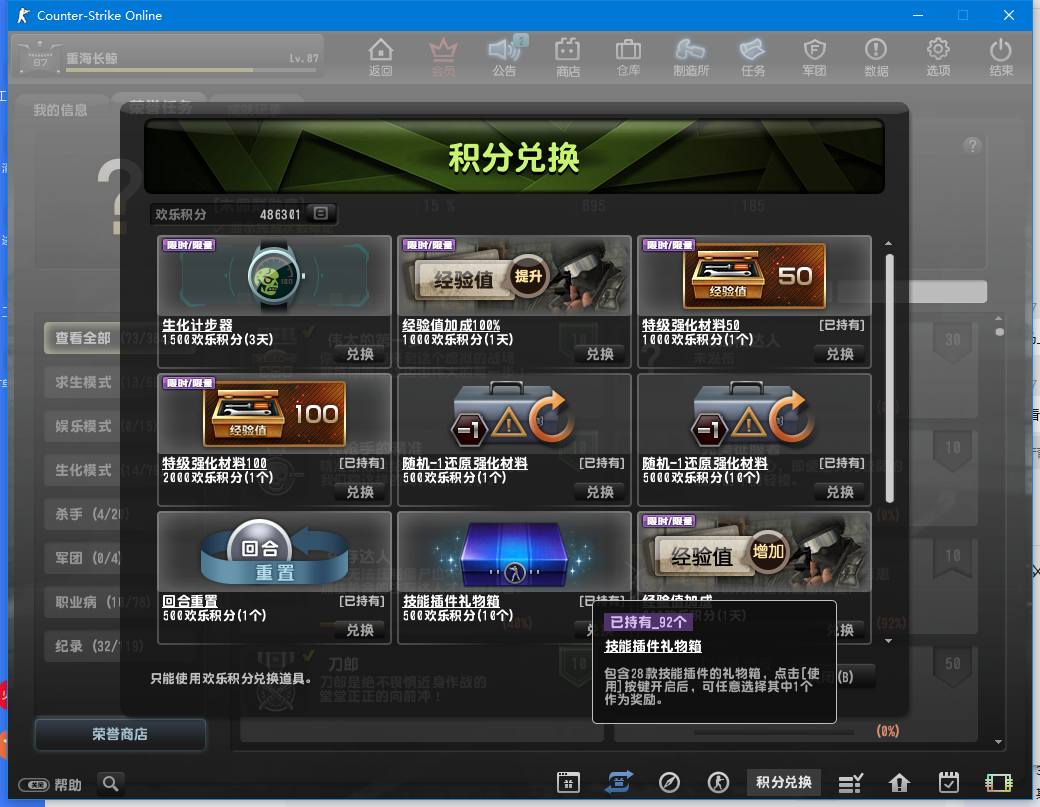Exchange the 生化计步器 item

(360, 354)
